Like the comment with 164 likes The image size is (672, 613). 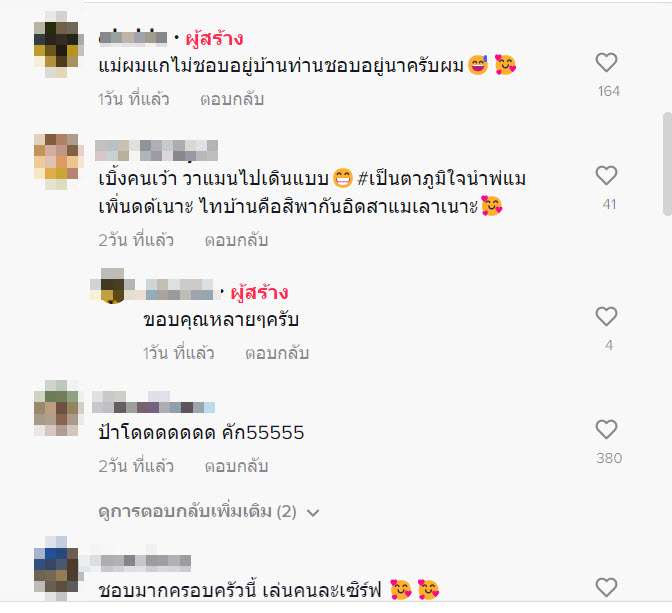click(606, 63)
